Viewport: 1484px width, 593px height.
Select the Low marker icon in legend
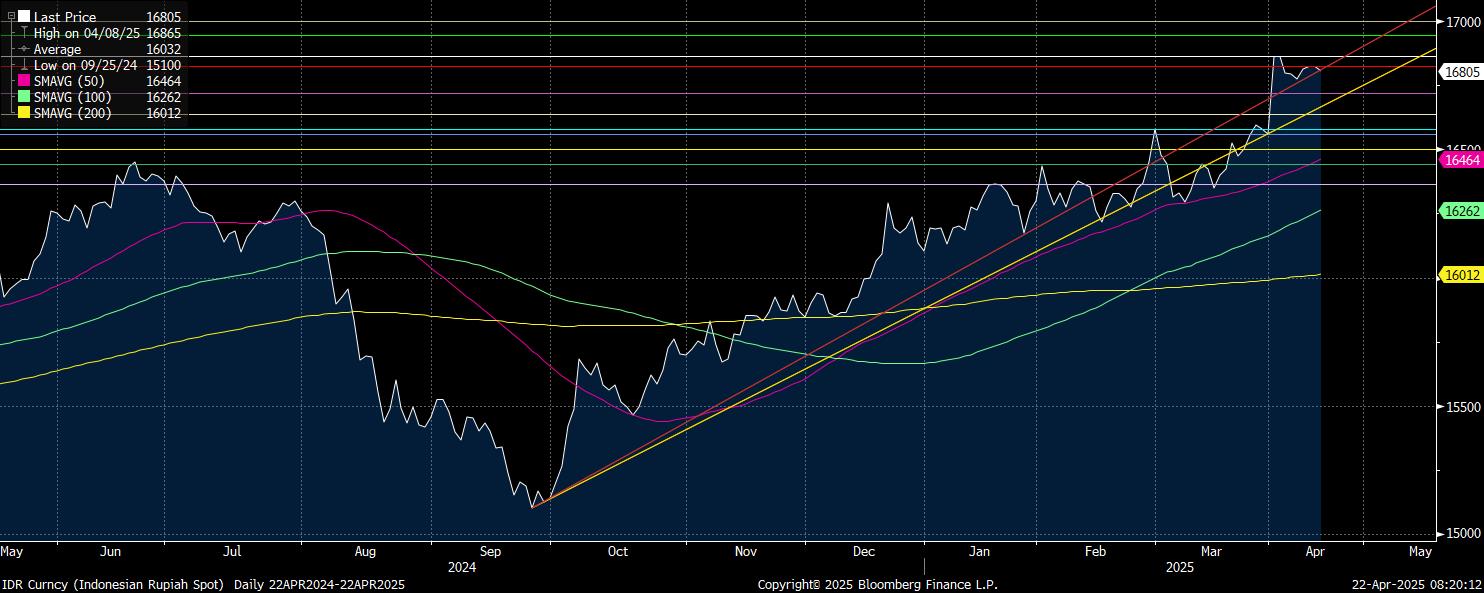24,65
